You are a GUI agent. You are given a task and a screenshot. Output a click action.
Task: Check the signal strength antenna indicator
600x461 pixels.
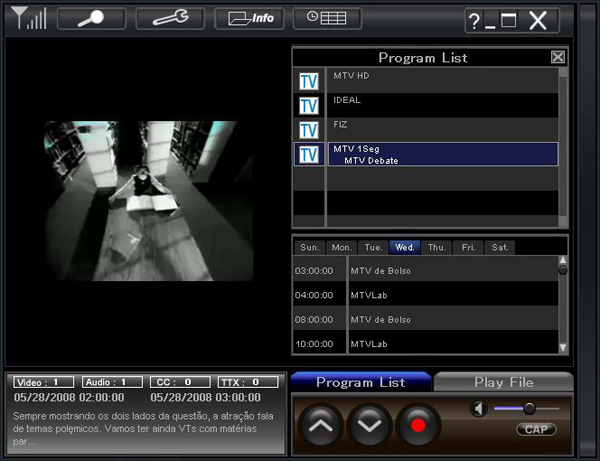pos(29,18)
